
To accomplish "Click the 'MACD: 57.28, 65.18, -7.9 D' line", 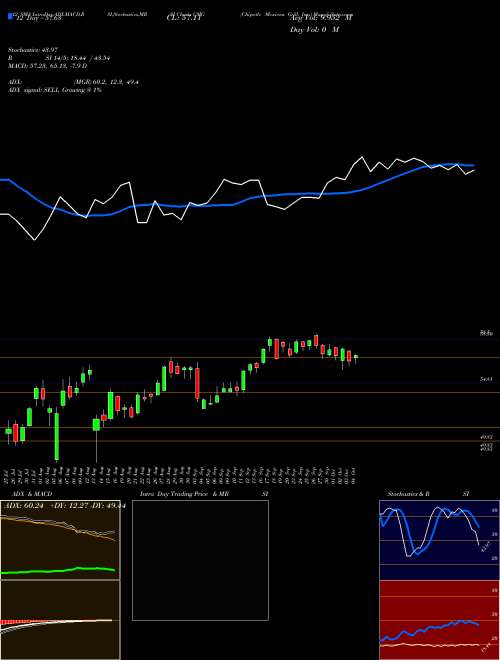I will [47, 66].
